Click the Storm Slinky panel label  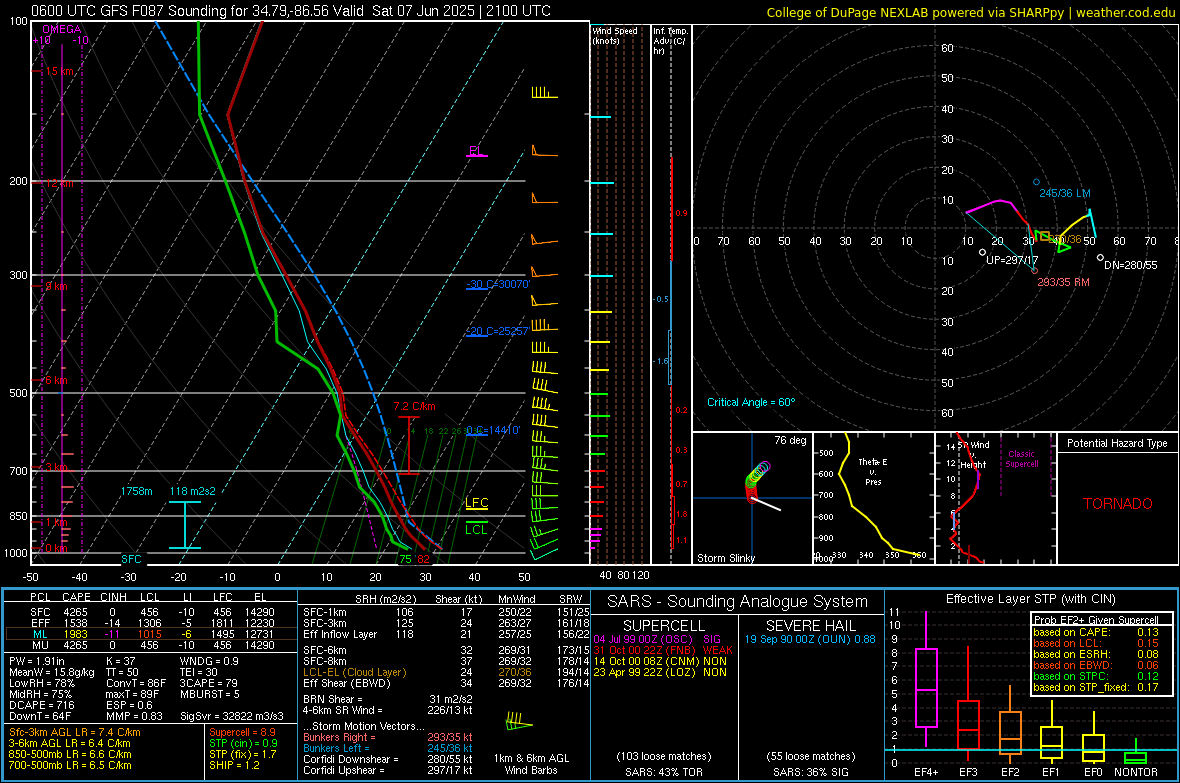[725, 558]
